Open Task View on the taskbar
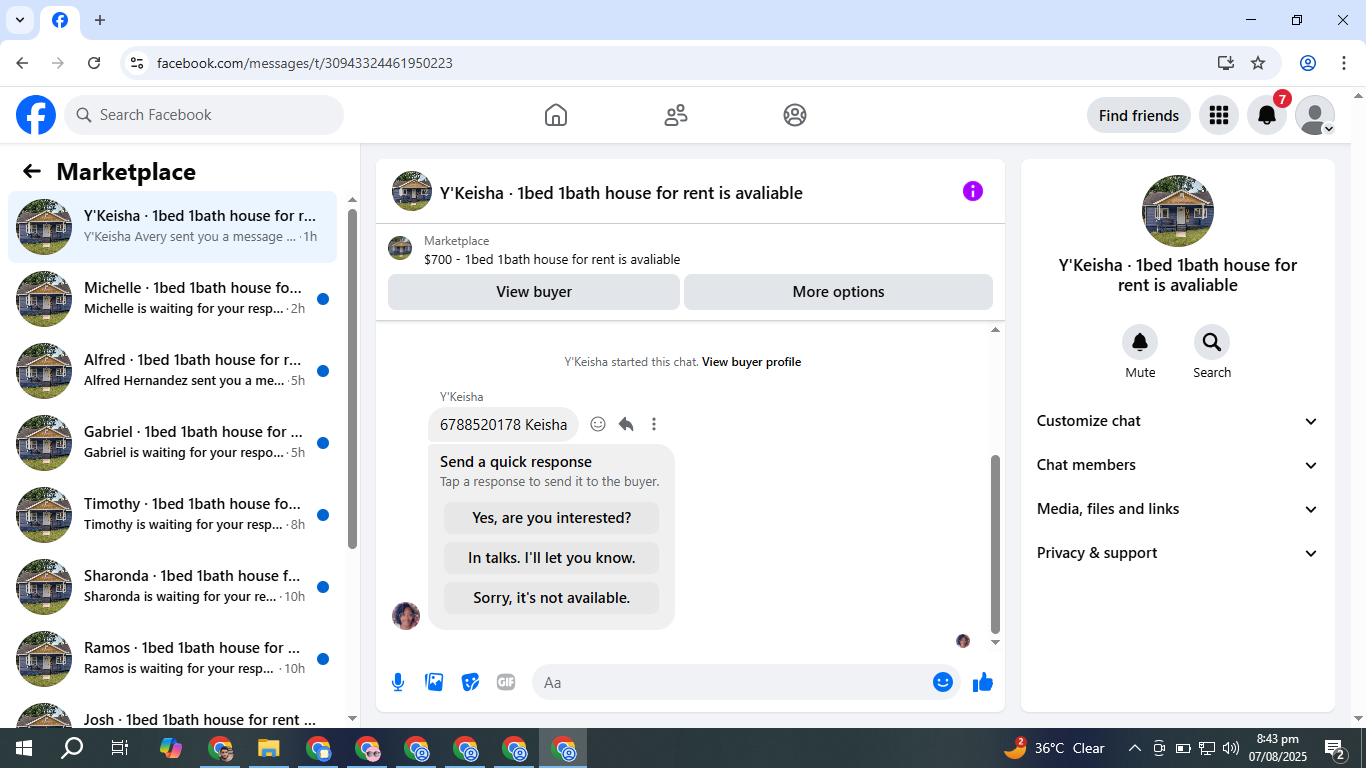1366x768 pixels. (x=120, y=748)
